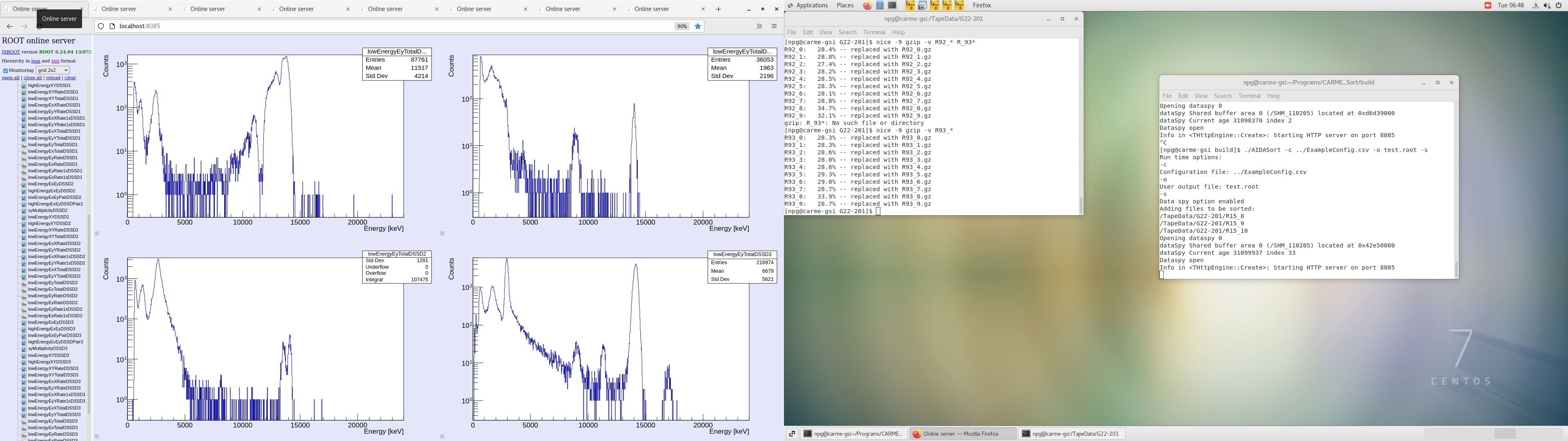Click the Firefox bookmark star icon

click(x=698, y=26)
